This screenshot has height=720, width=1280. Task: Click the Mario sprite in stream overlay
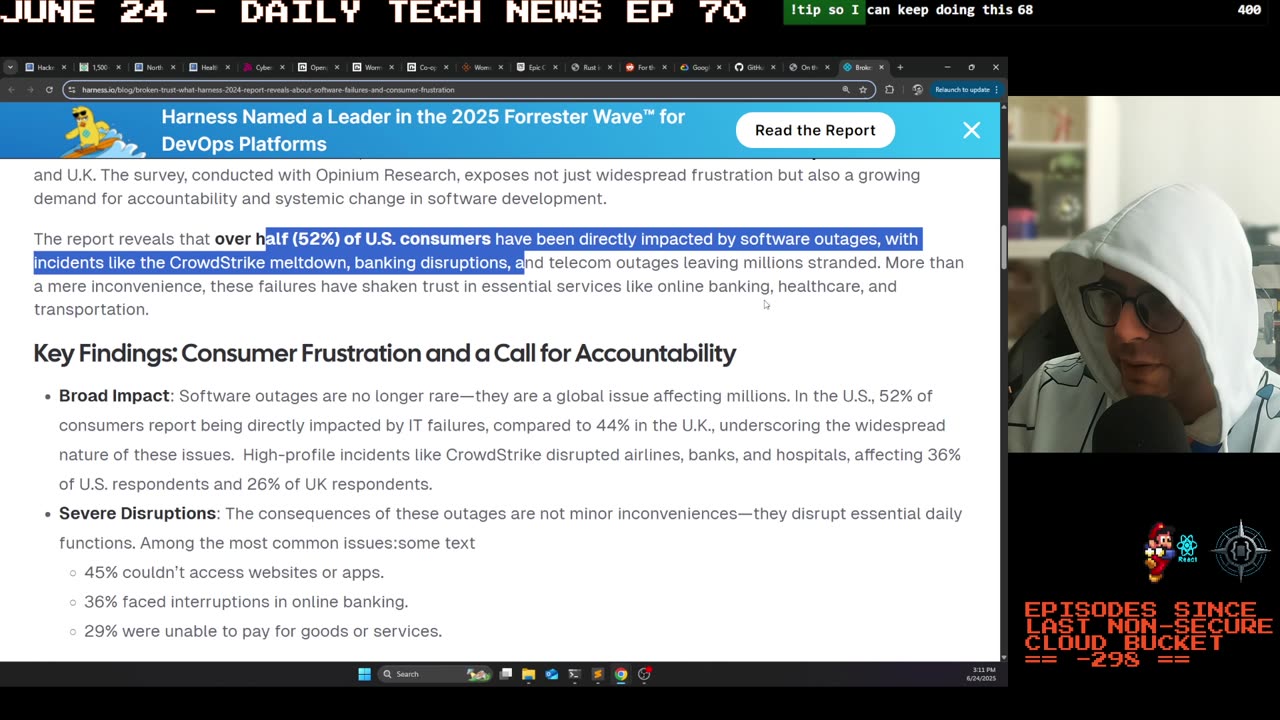(1158, 552)
